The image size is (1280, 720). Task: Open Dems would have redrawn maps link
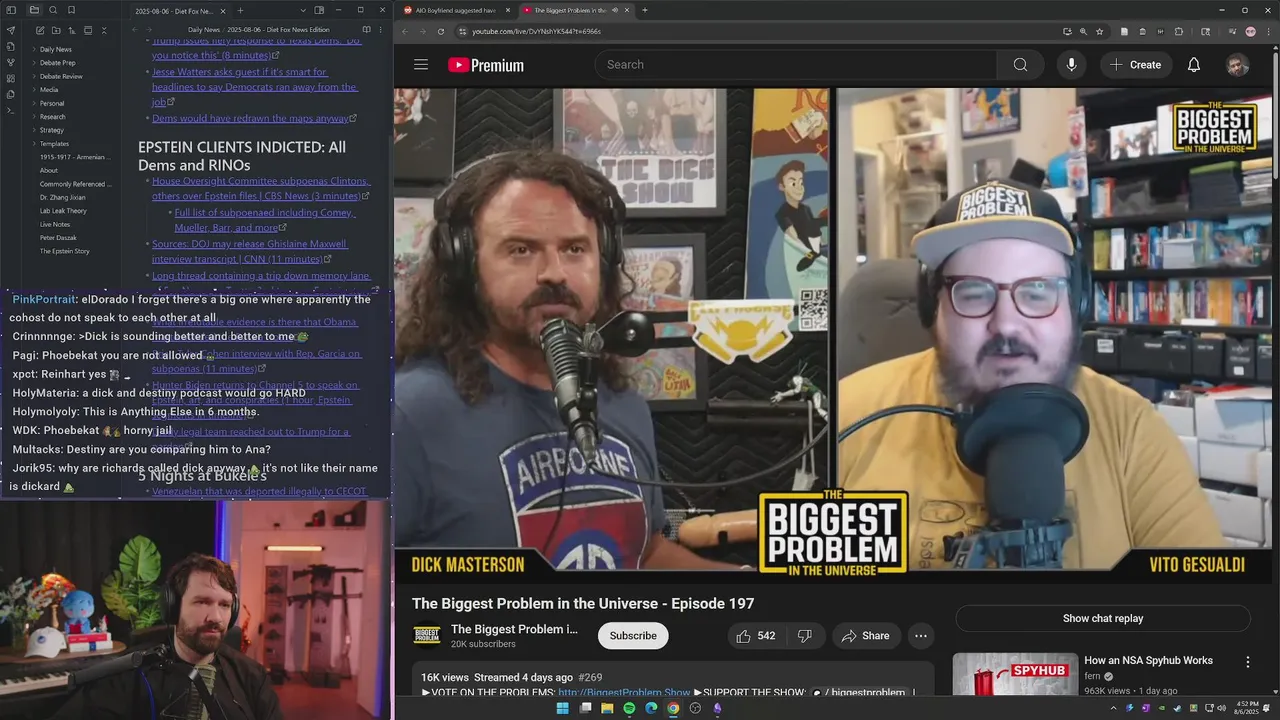pos(250,118)
